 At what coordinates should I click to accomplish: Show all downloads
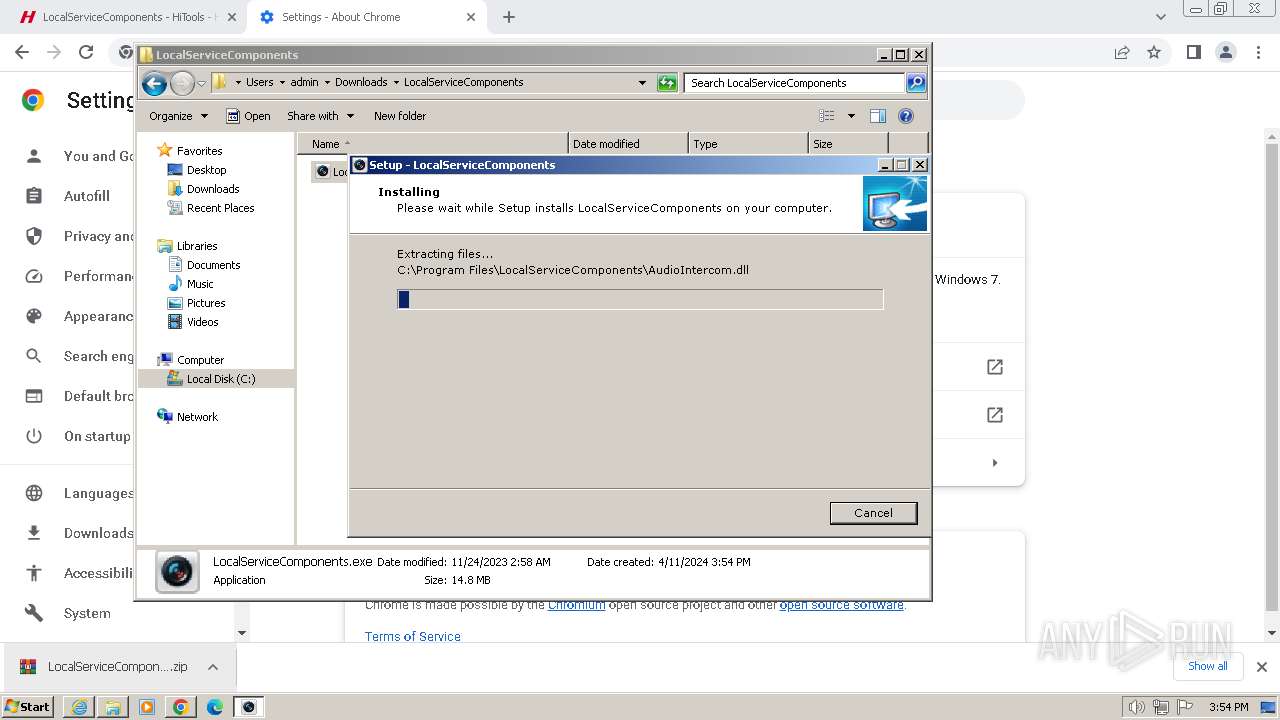1207,666
